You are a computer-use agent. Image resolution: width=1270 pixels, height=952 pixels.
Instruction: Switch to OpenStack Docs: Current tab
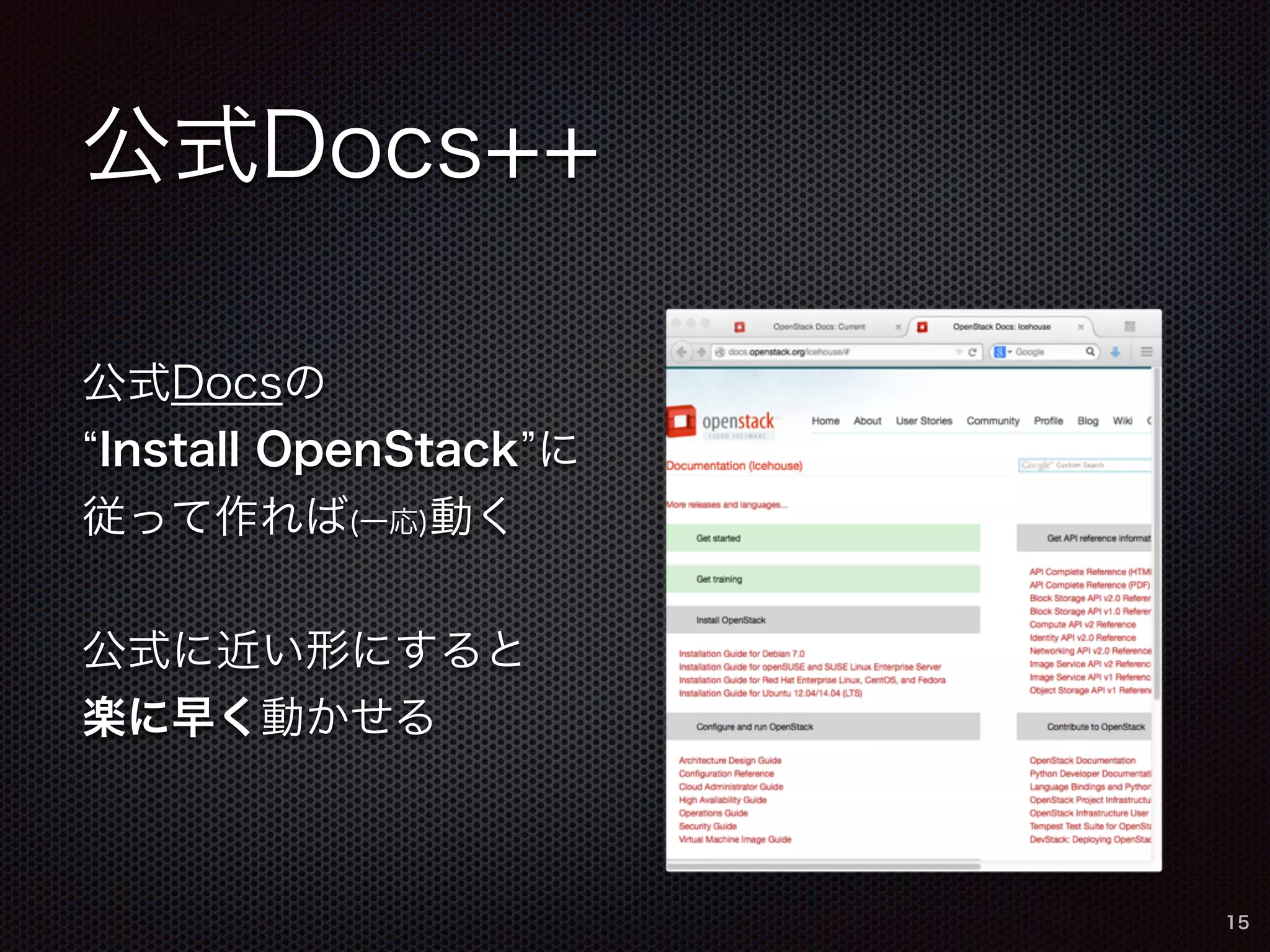819,327
